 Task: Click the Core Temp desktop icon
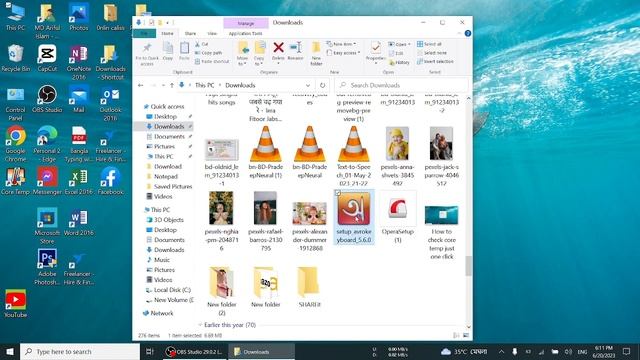pos(16,181)
